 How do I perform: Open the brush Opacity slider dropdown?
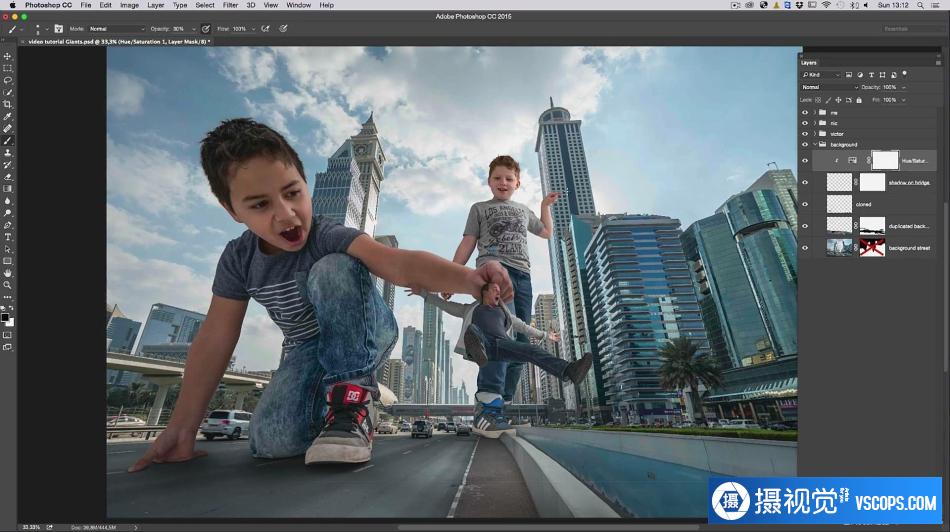(x=193, y=28)
